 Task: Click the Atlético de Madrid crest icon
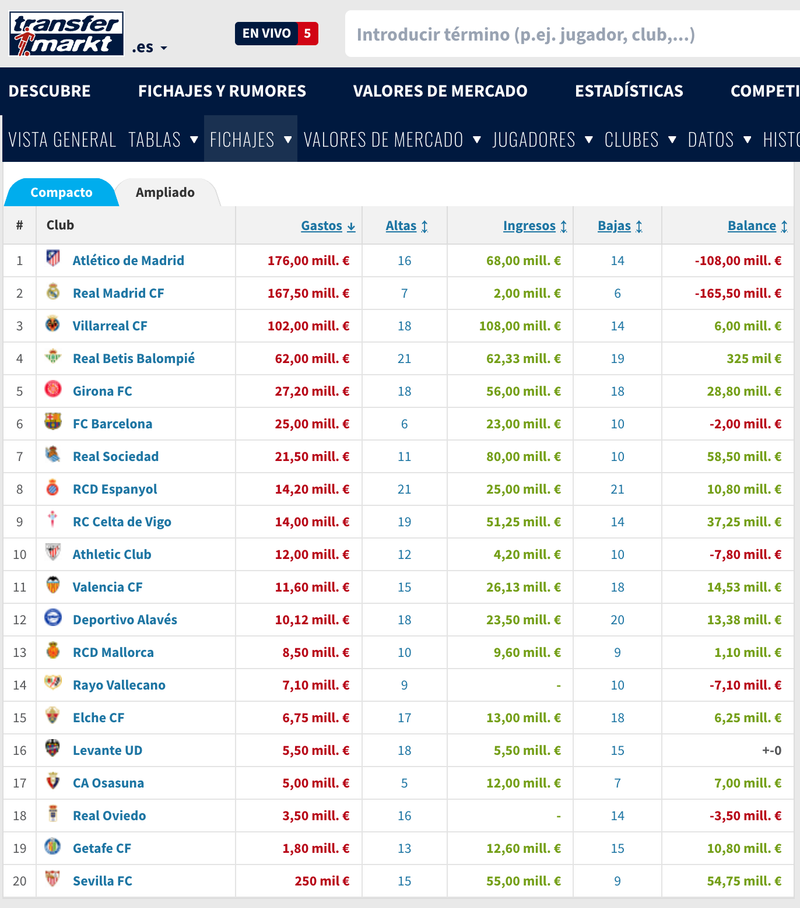tap(53, 260)
